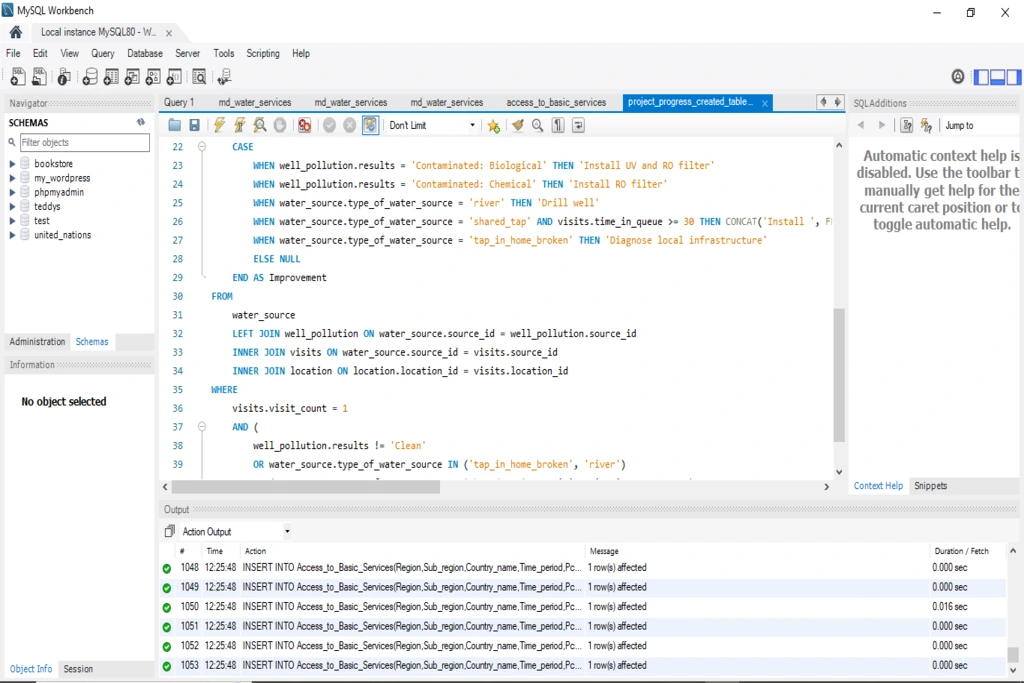Close the project_progress_created_table tab
This screenshot has width=1024, height=683.
765,103
